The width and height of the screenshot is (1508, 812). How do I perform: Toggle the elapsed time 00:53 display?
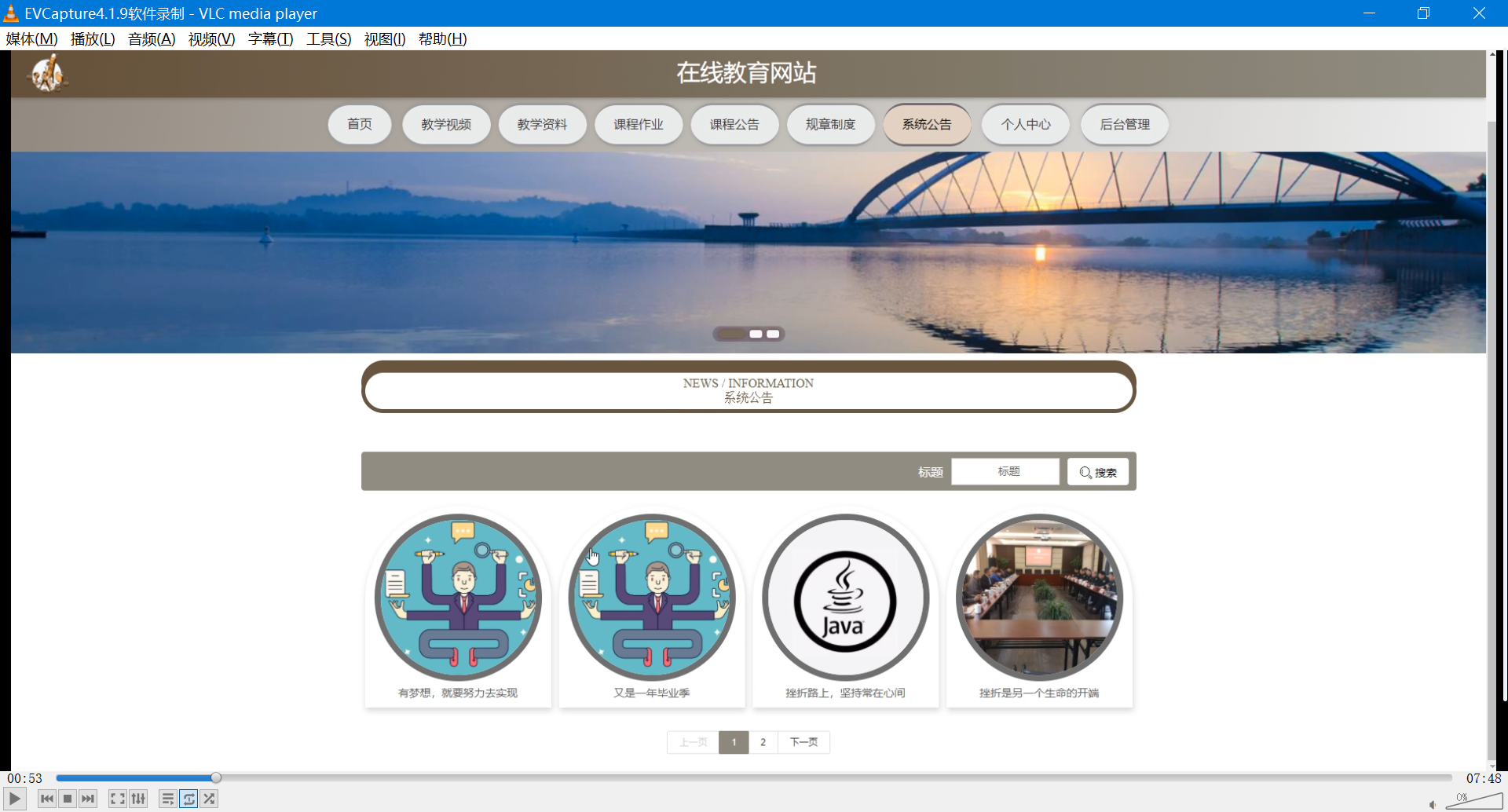coord(25,778)
